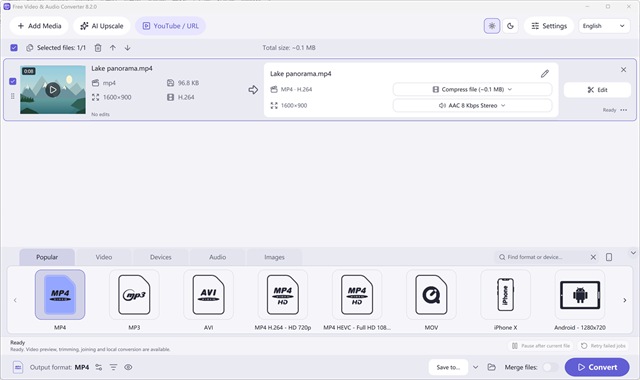Select the MP4 H.264 HD 720p format icon

(283, 295)
